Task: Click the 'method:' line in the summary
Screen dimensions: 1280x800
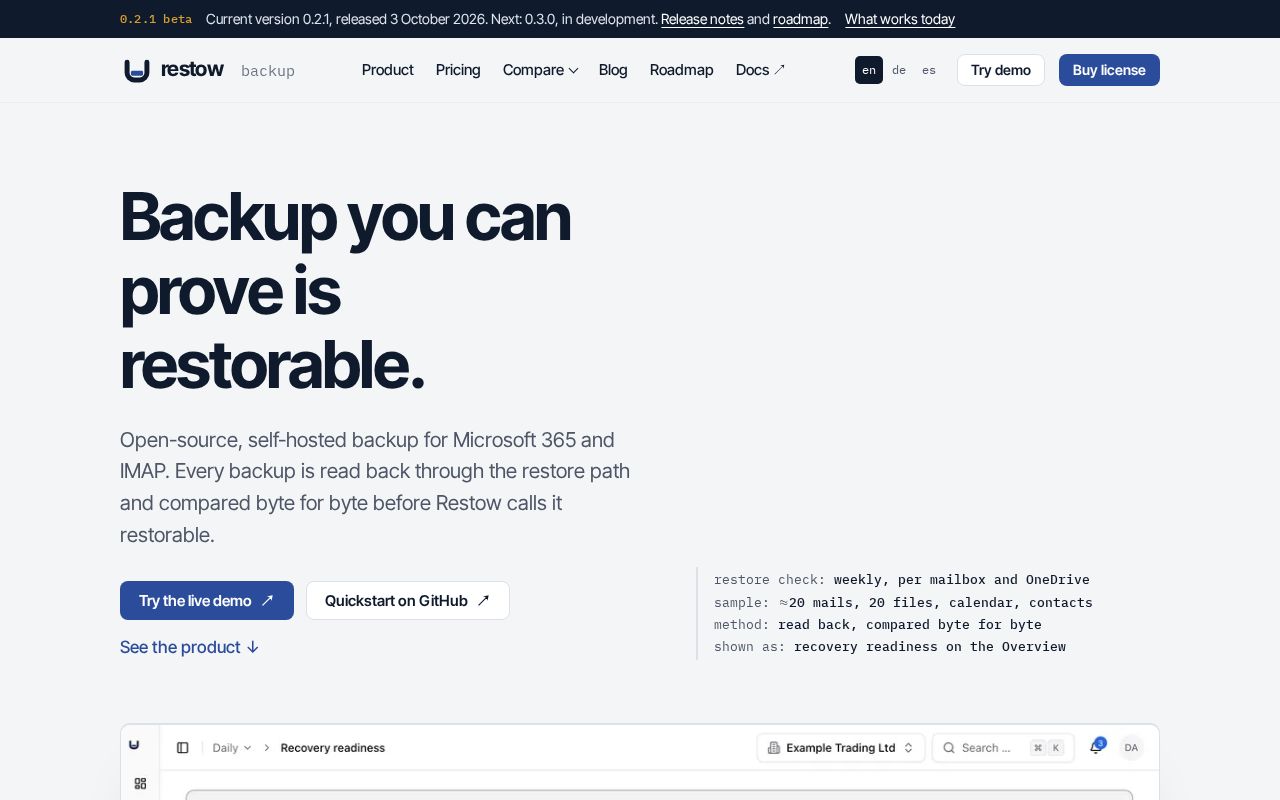Action: 878,624
